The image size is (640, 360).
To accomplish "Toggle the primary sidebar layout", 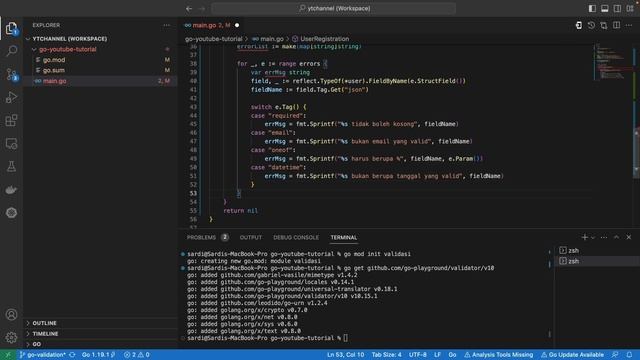I will click(x=592, y=9).
